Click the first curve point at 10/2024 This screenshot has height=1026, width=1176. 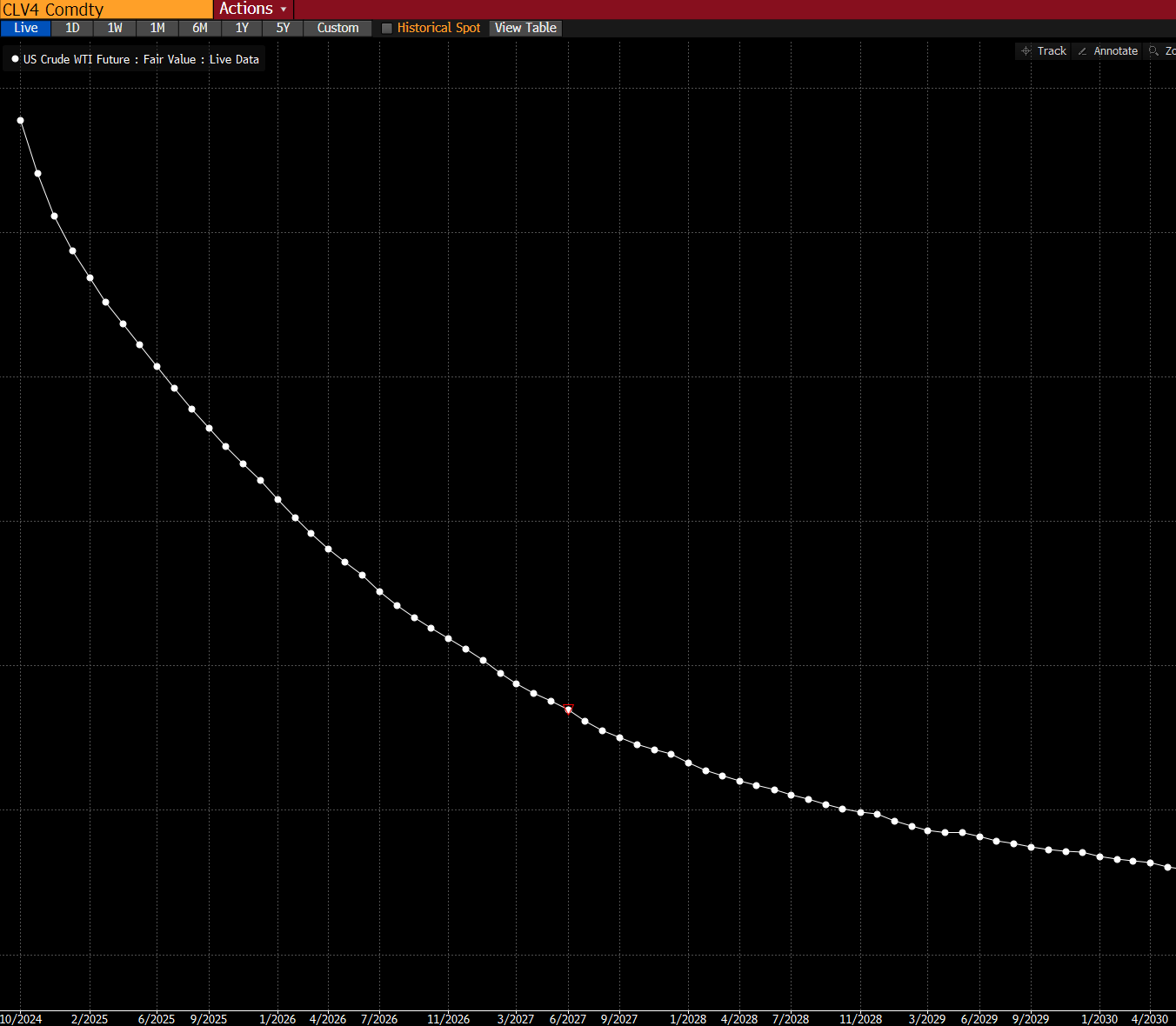click(20, 121)
